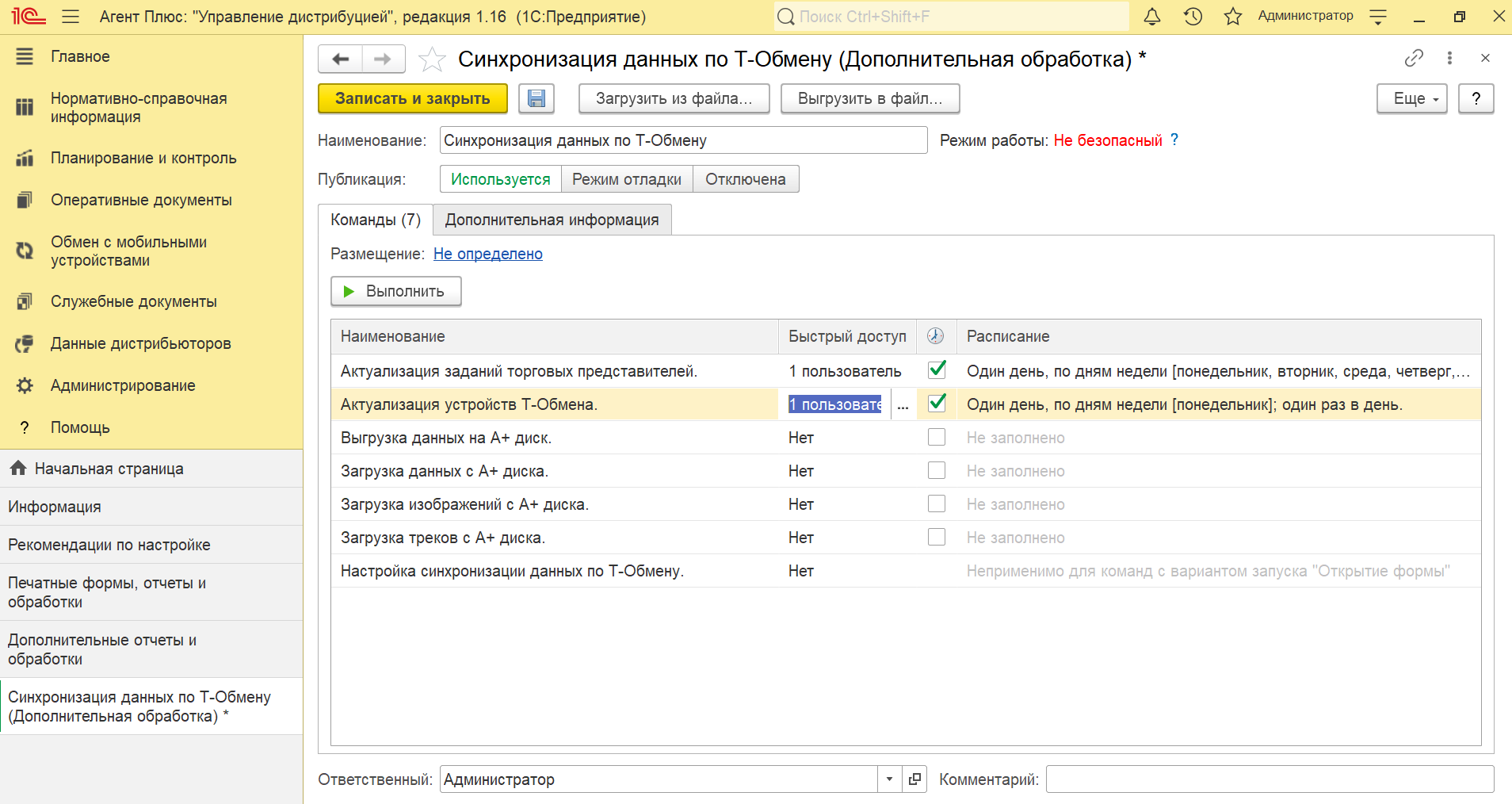Click schedule text of Актуализация заданий row
1512x804 pixels.
pos(1218,371)
